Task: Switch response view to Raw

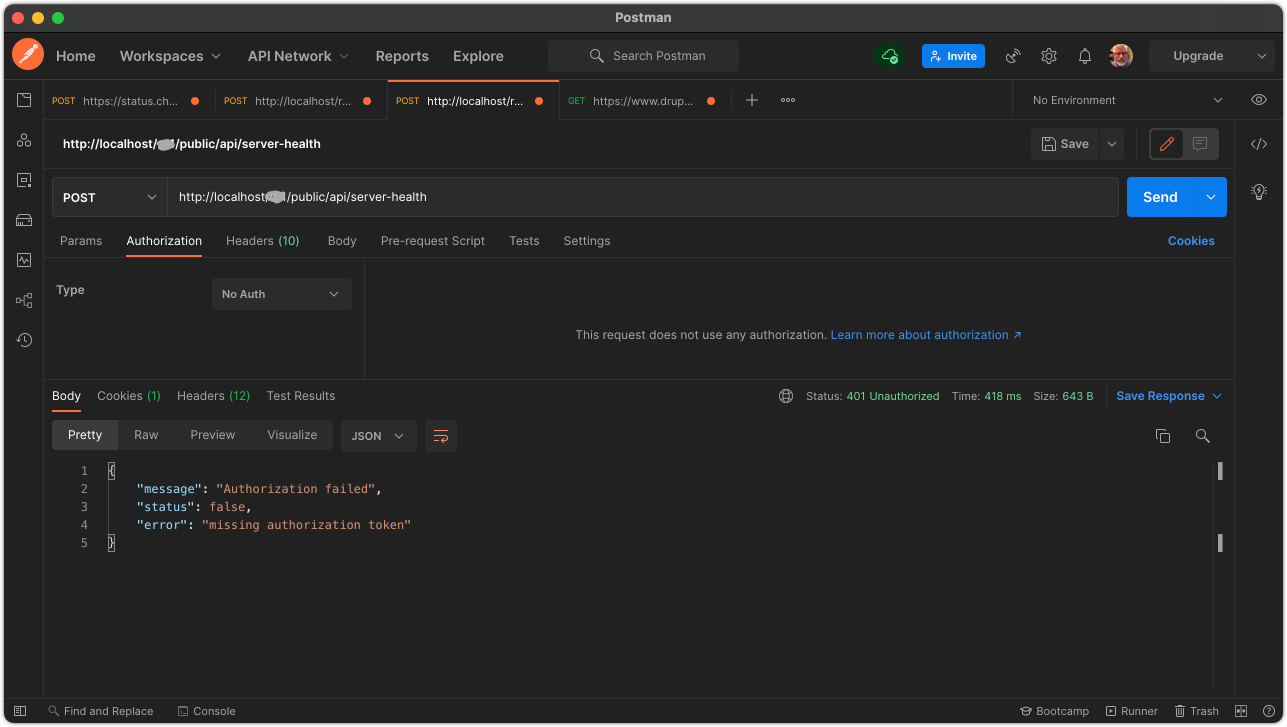Action: (x=146, y=435)
